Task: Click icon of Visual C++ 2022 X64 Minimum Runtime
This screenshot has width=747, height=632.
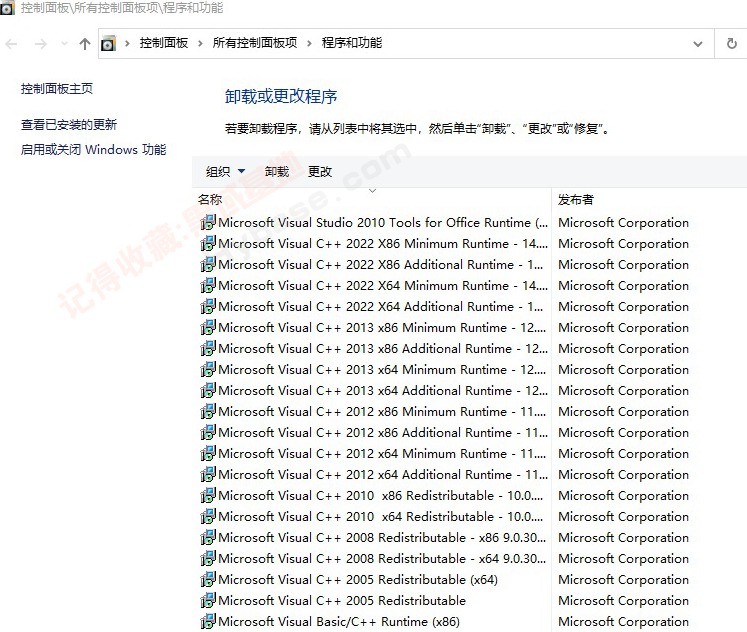Action: point(208,285)
